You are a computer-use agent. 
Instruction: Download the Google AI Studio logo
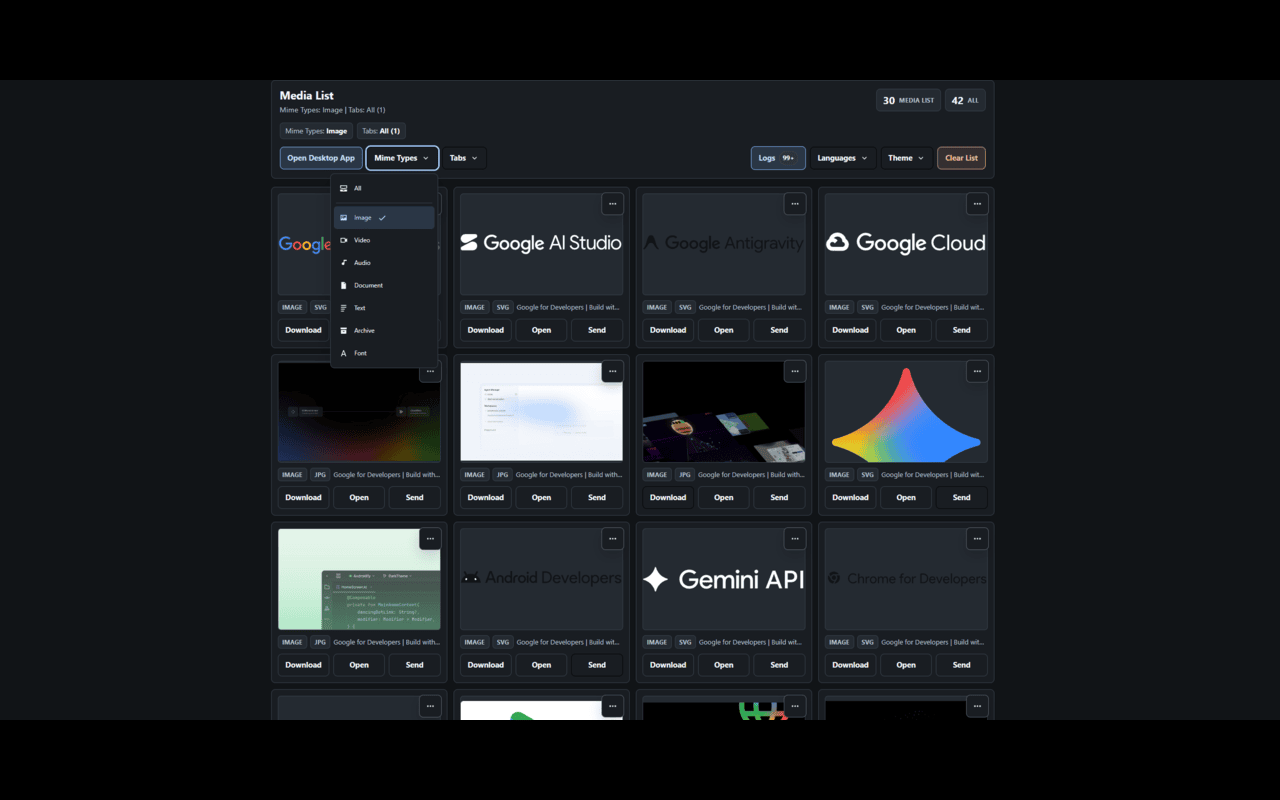[x=486, y=330]
